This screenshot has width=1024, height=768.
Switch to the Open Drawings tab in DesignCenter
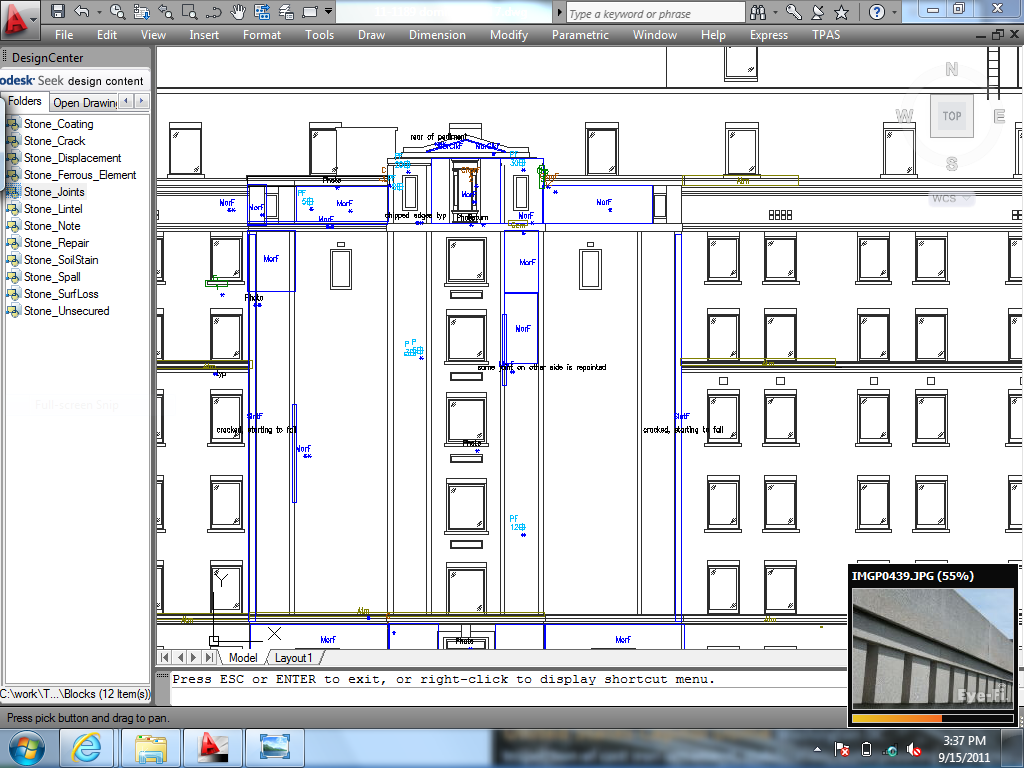point(85,102)
